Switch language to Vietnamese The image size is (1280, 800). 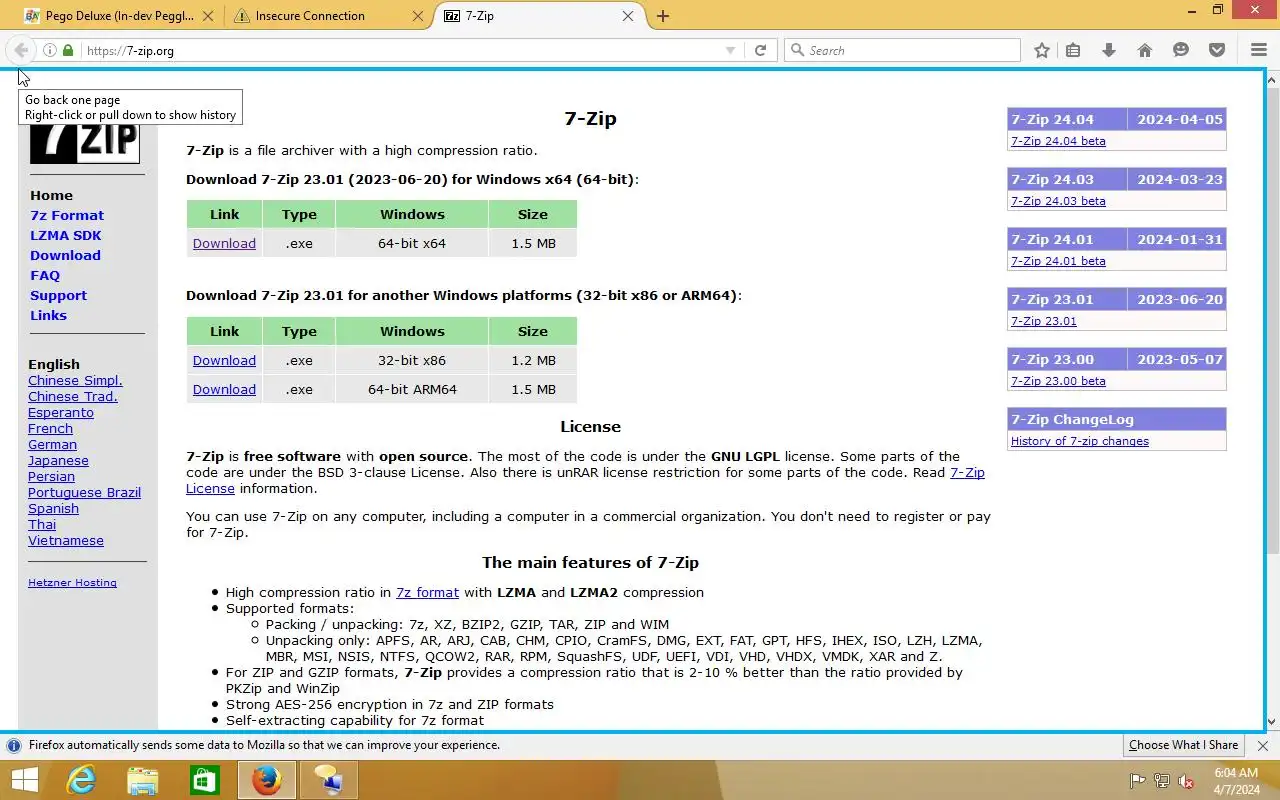[x=66, y=541]
